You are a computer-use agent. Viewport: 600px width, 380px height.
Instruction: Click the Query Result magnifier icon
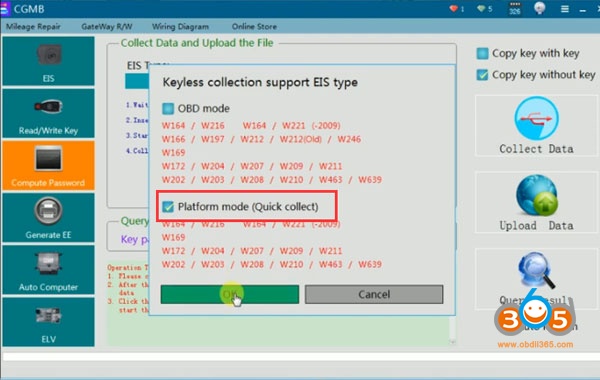click(536, 271)
